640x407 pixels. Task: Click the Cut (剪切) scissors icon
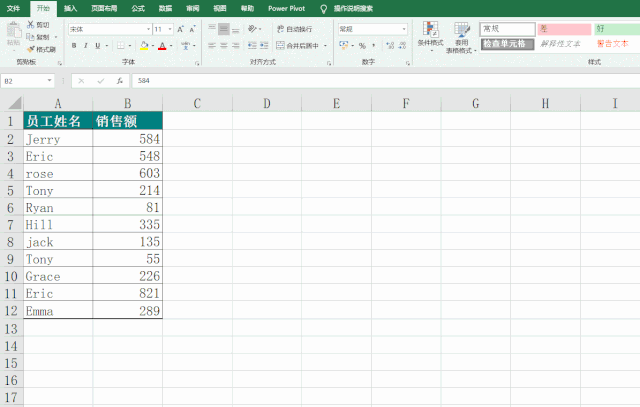29,25
